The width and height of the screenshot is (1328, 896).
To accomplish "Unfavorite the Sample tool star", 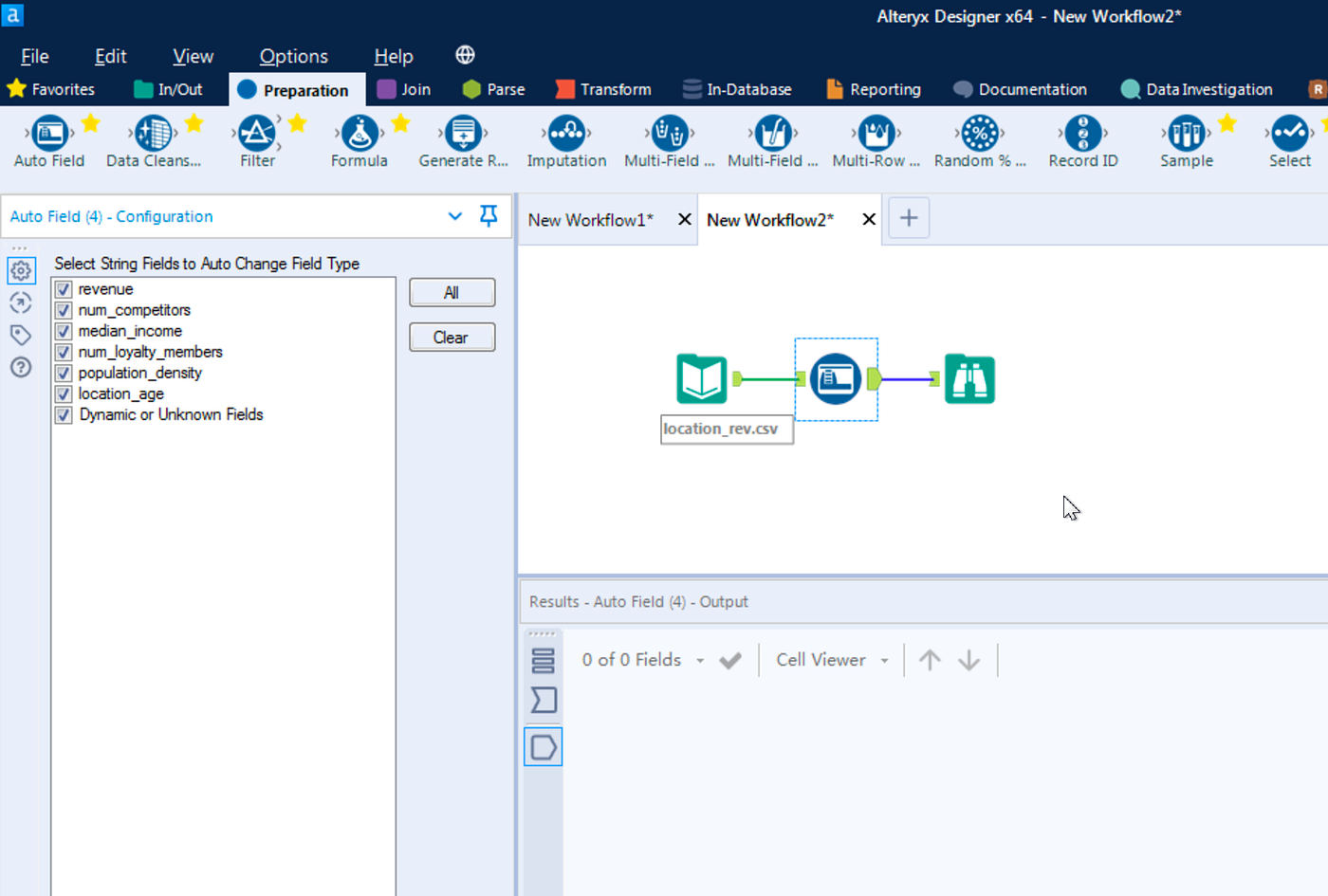I will click(1227, 123).
